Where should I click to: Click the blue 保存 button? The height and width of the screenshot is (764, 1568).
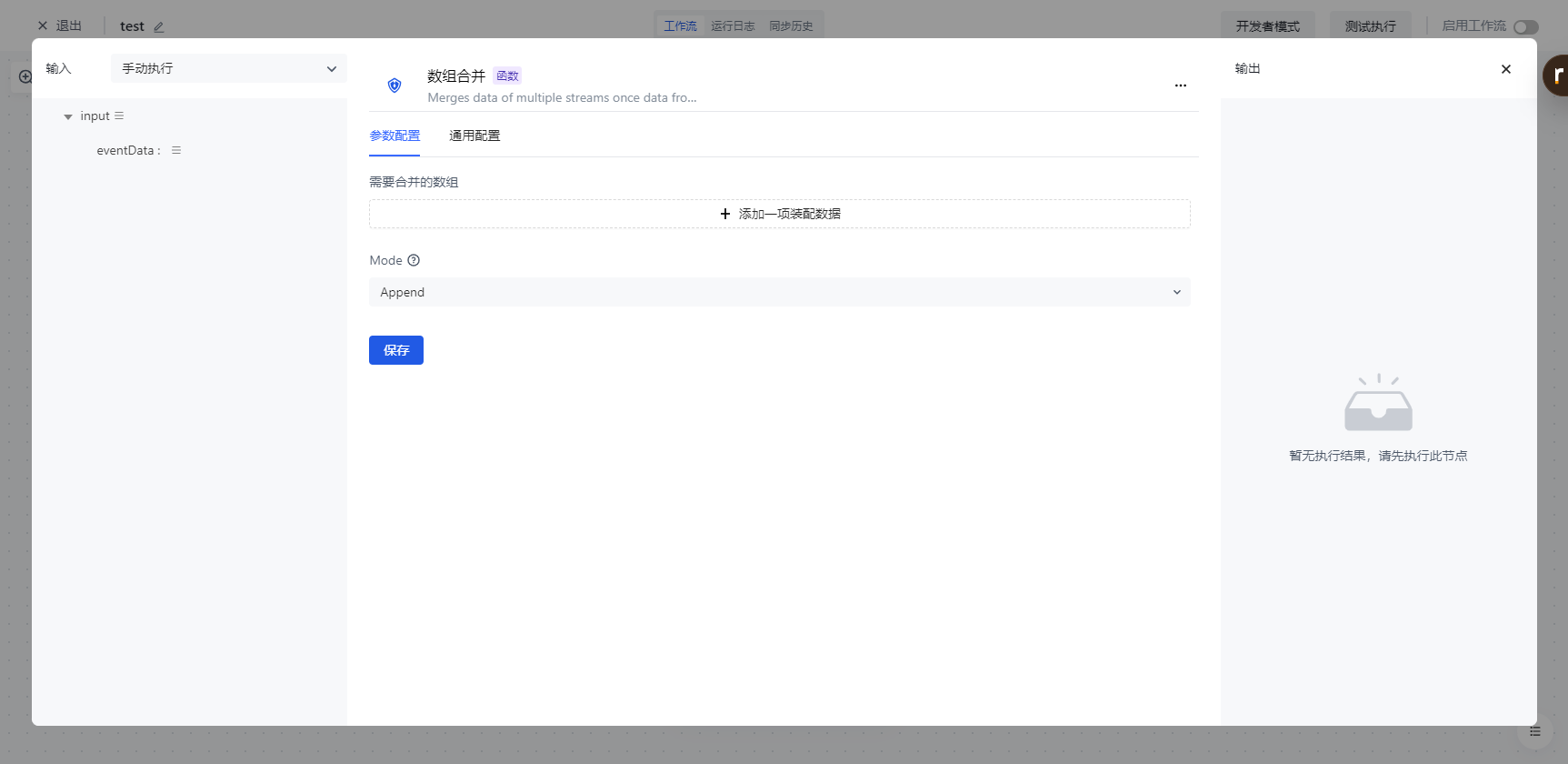click(x=395, y=350)
